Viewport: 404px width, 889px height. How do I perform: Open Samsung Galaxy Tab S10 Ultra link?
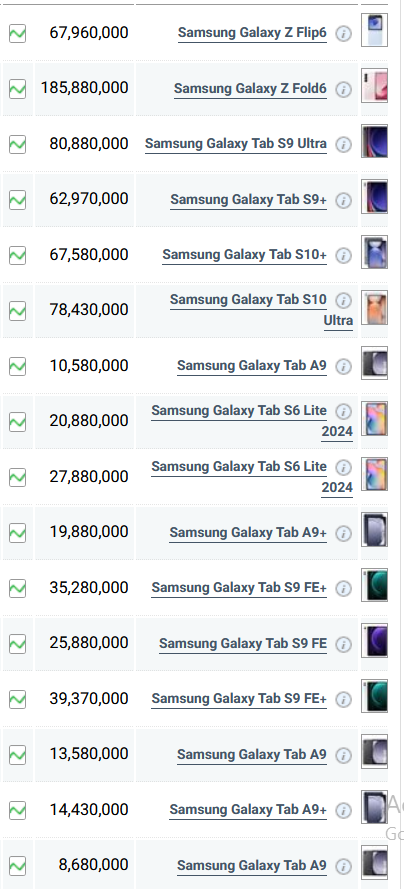(262, 310)
